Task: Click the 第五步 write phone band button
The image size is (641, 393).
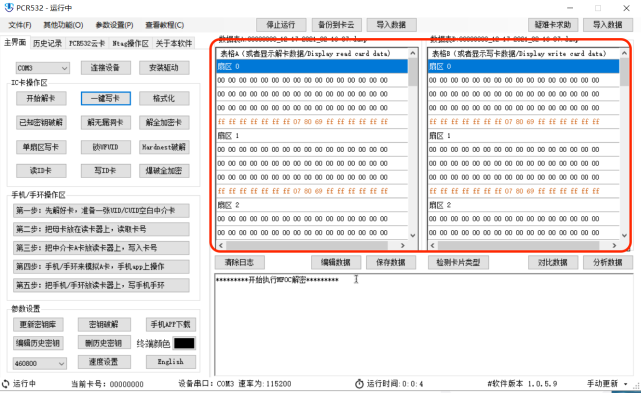Action: coord(101,285)
